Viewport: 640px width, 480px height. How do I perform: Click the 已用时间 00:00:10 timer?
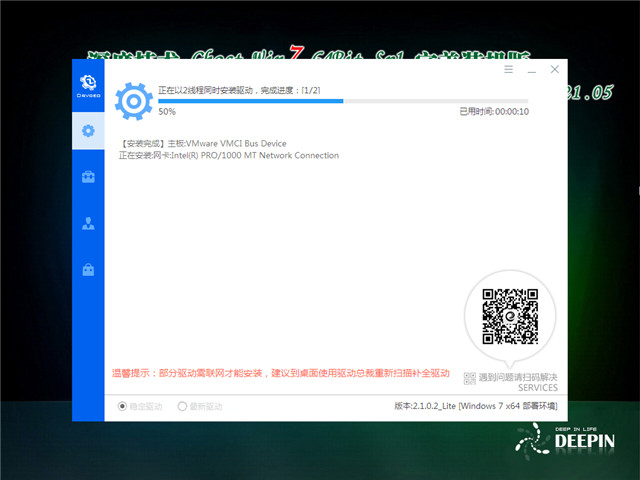tap(494, 111)
